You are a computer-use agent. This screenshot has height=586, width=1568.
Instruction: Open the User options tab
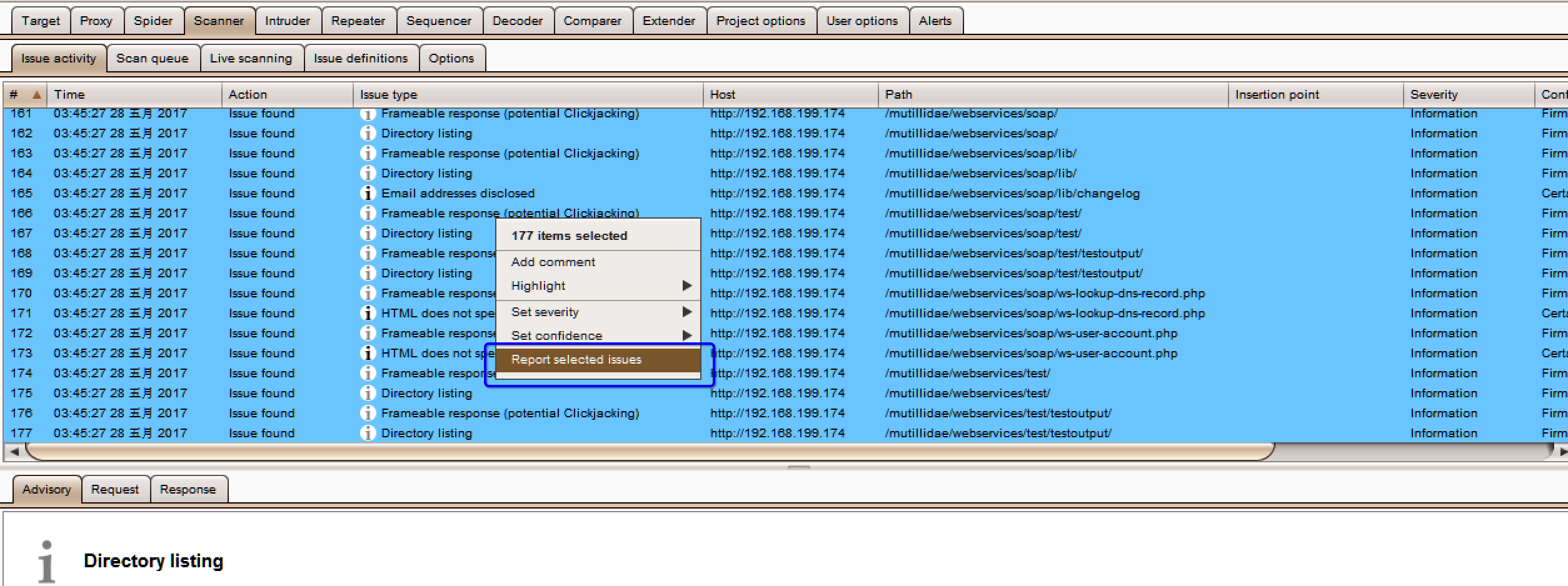862,21
